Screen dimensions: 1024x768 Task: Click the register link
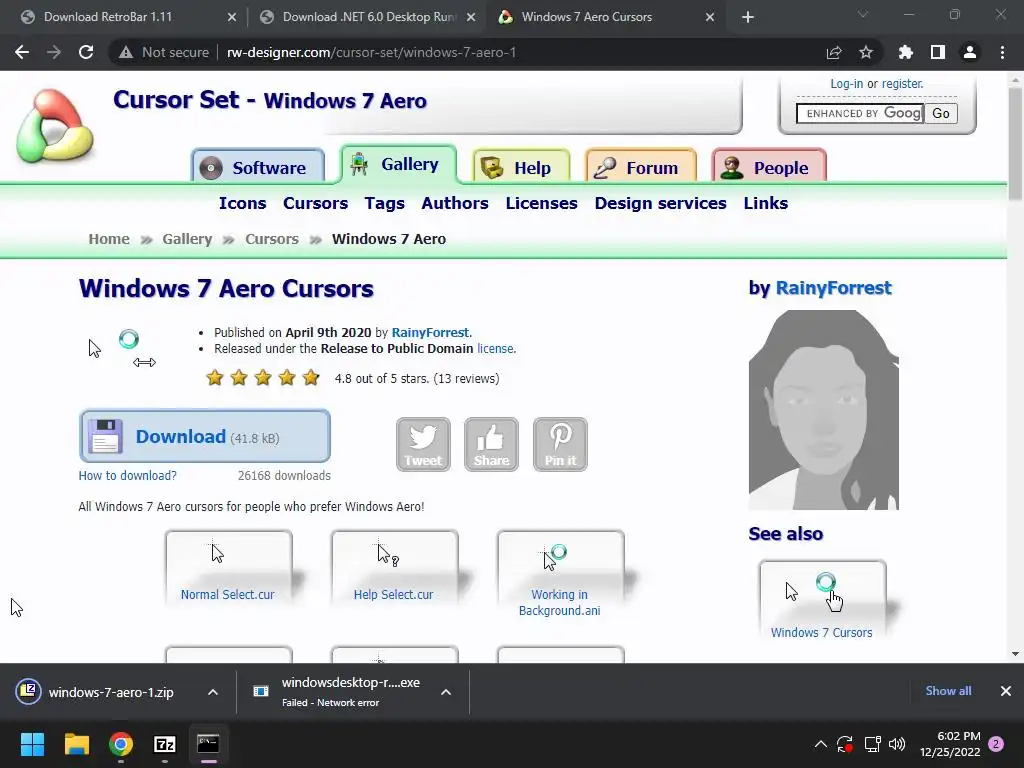click(x=903, y=84)
